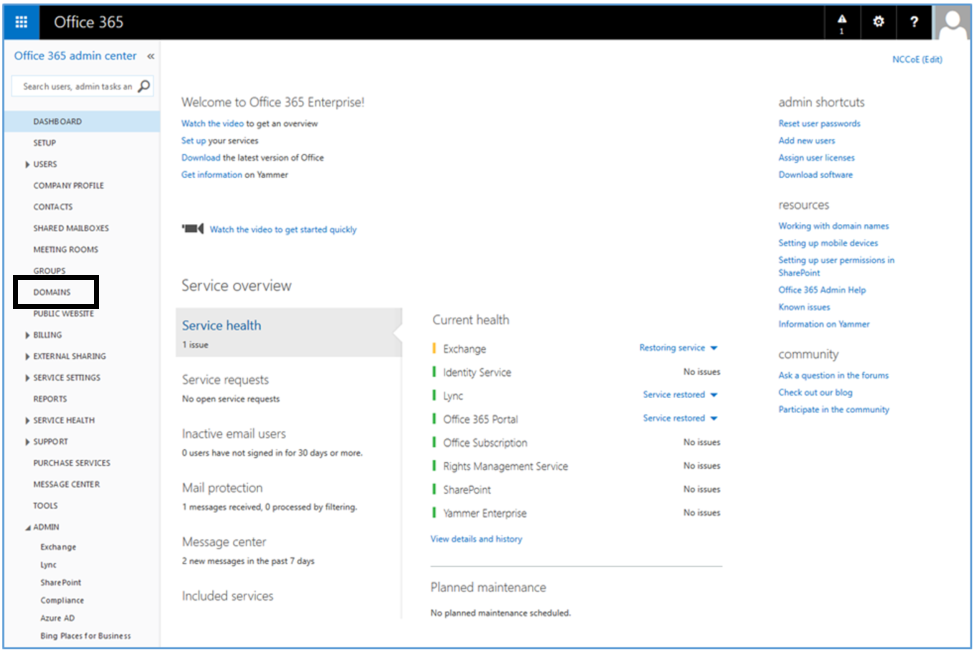Collapse the admin center navigation pane
Viewport: 975px width, 654px height.
(150, 57)
